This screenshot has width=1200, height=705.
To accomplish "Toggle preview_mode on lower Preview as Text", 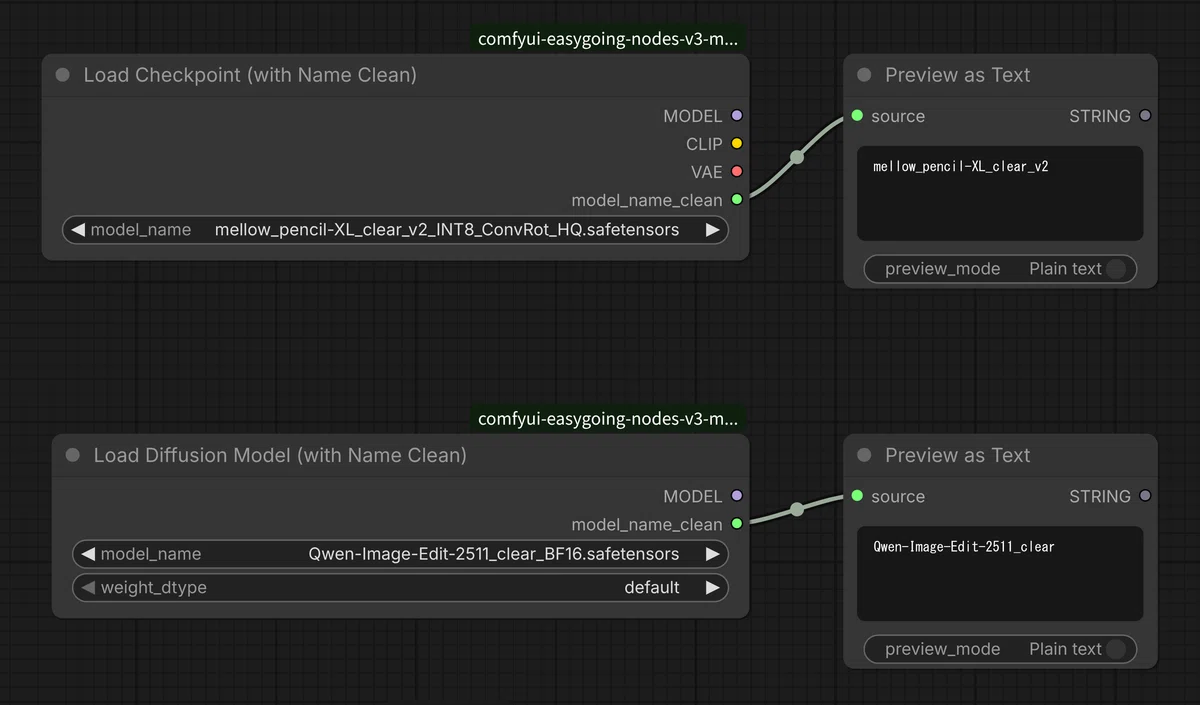I will [1000, 649].
